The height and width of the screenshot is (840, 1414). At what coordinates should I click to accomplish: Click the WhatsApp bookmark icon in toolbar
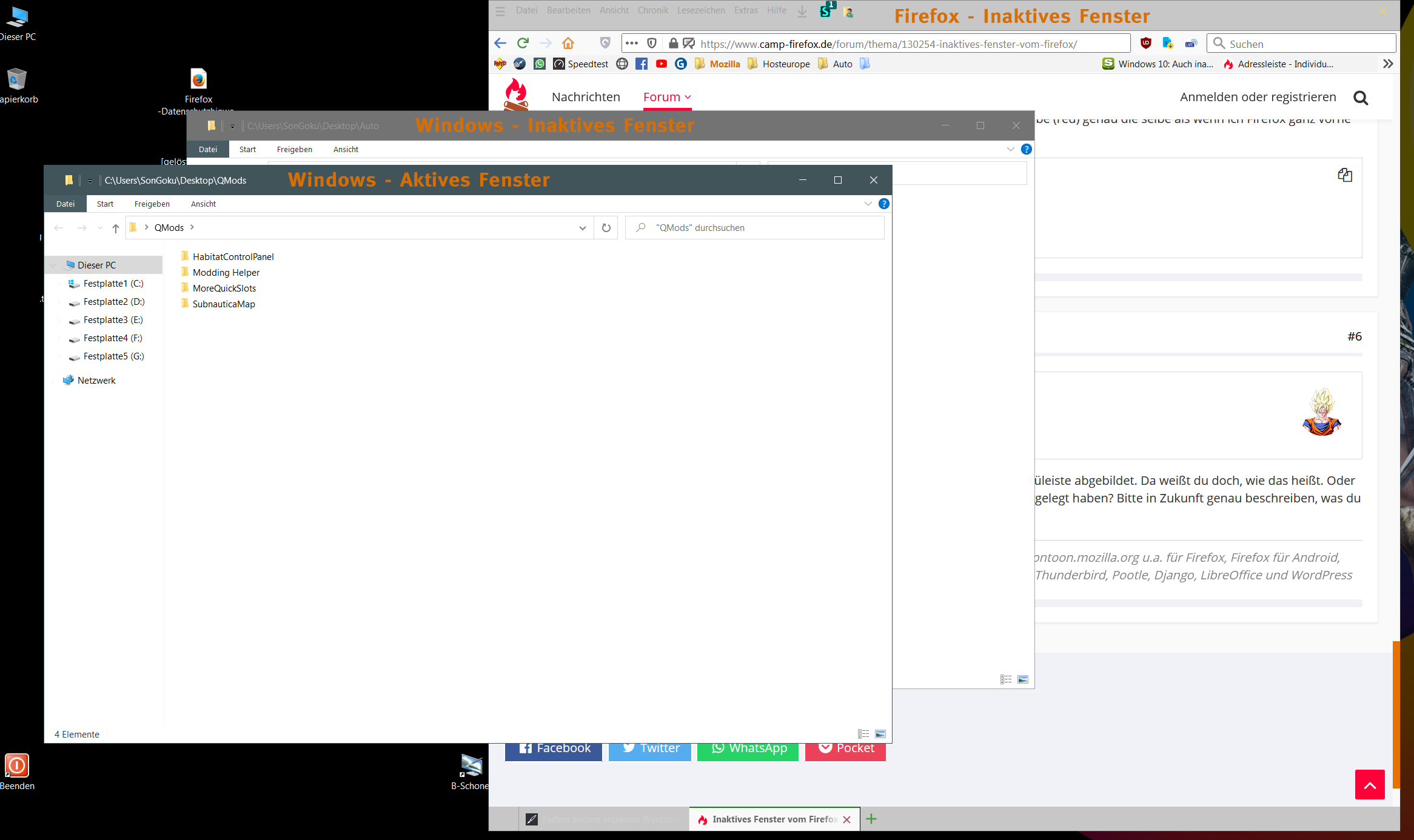[x=540, y=64]
